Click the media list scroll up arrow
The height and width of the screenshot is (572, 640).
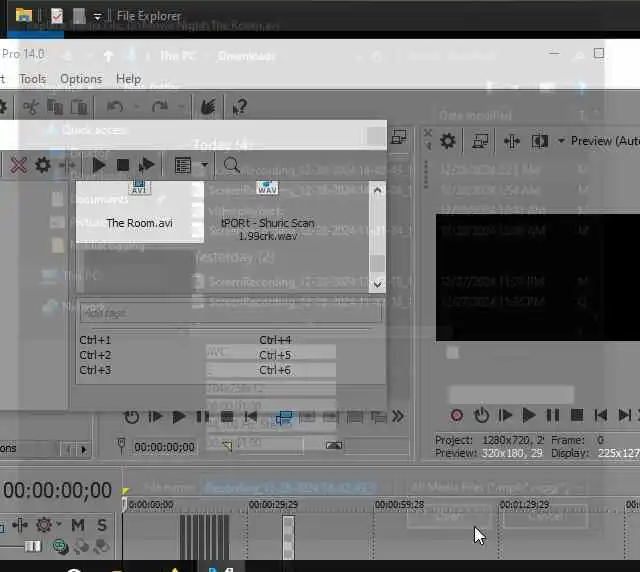[377, 190]
